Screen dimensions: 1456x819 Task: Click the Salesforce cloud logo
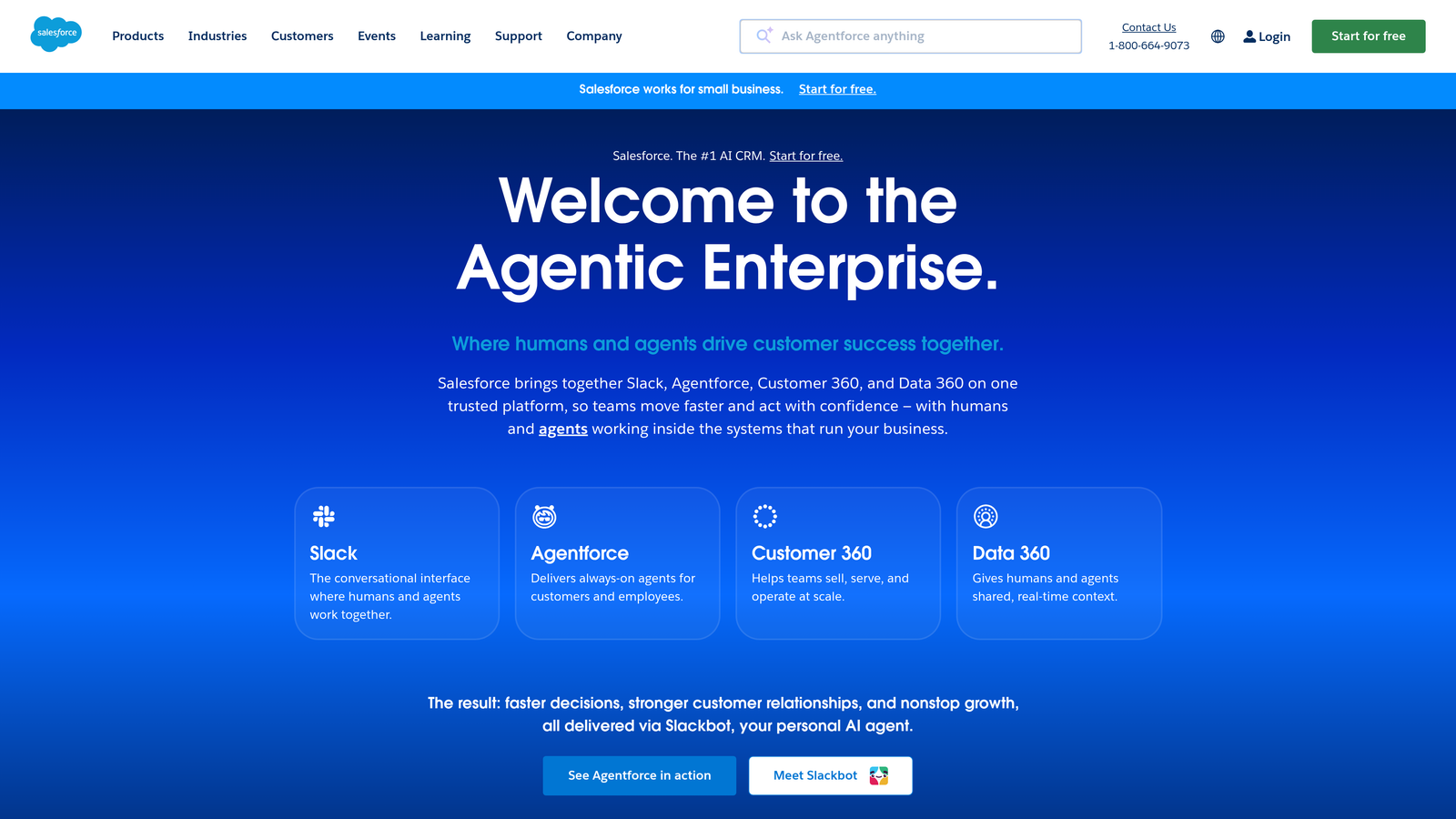pyautogui.click(x=56, y=35)
